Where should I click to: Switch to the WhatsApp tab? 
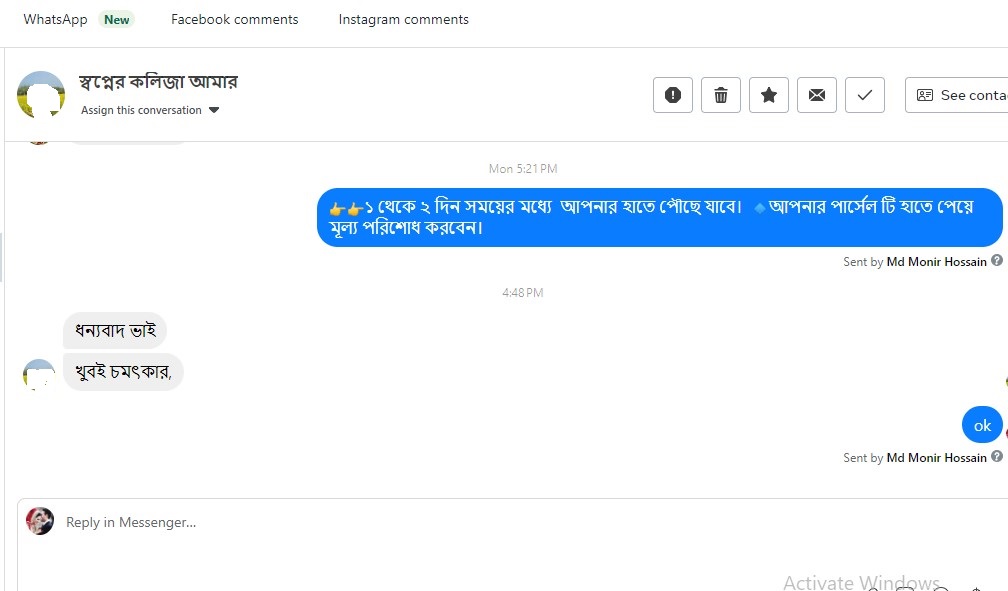tap(56, 19)
